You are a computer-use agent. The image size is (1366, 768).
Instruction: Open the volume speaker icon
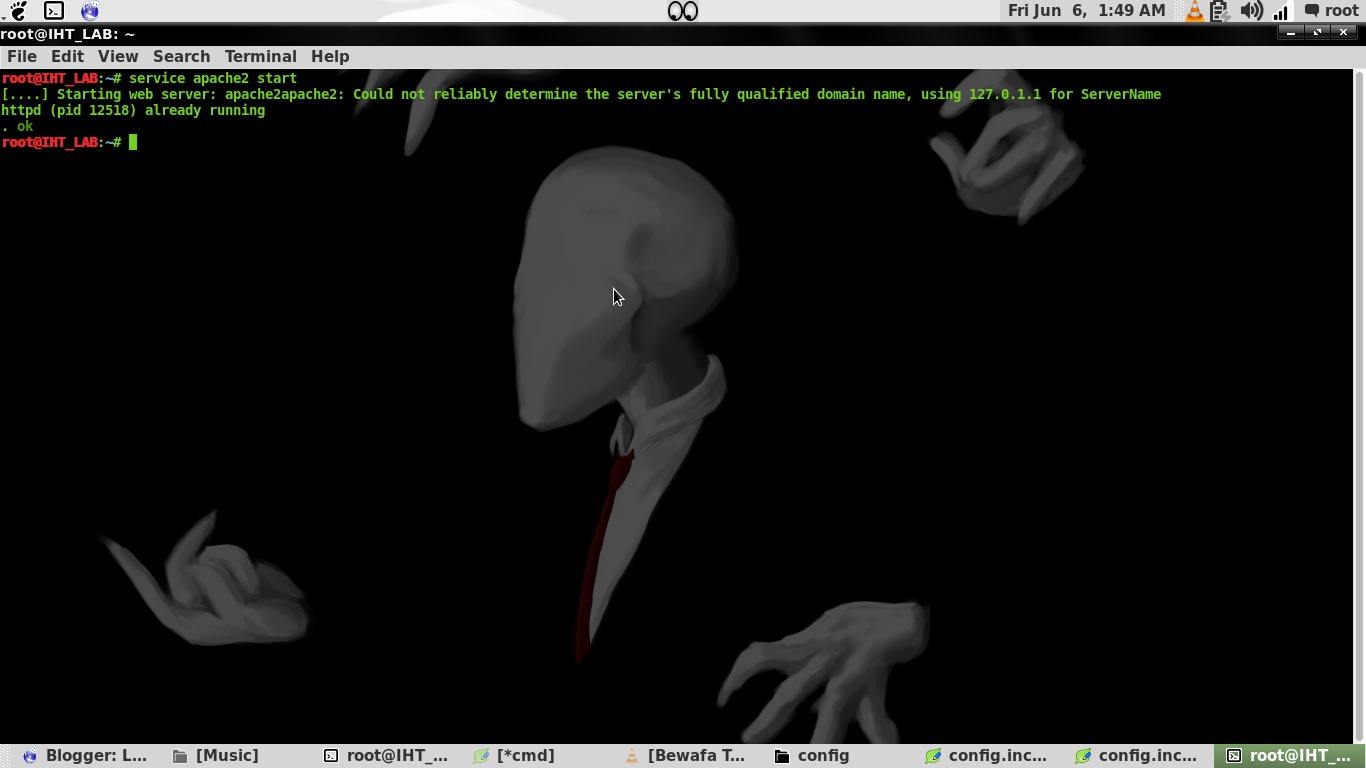pyautogui.click(x=1251, y=11)
